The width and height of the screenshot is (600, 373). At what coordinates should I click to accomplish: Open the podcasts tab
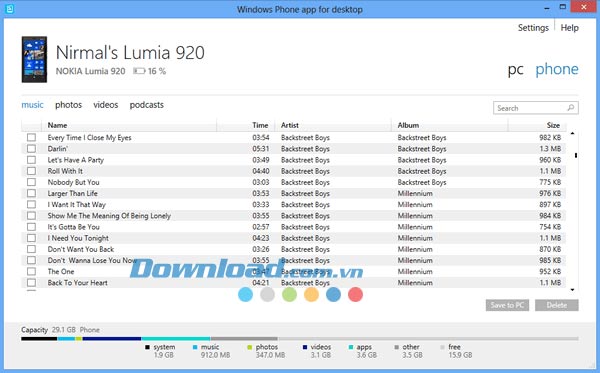click(147, 105)
